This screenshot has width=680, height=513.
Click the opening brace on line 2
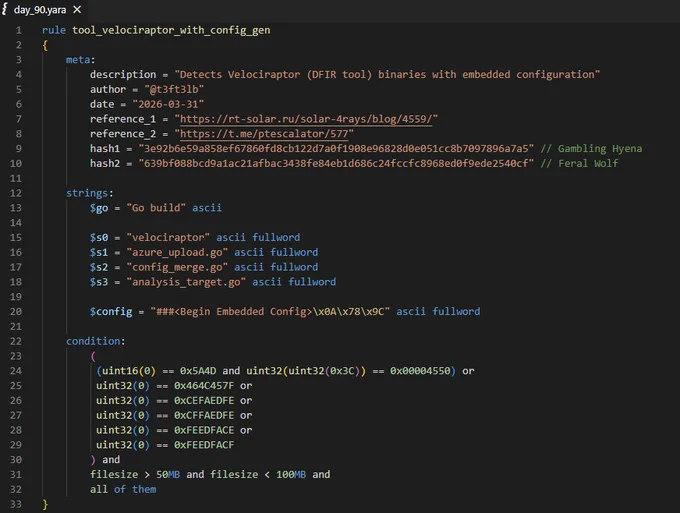tap(45, 45)
